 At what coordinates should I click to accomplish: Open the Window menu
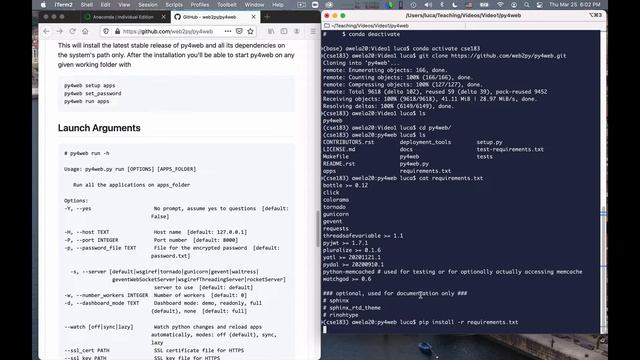click(x=254, y=5)
